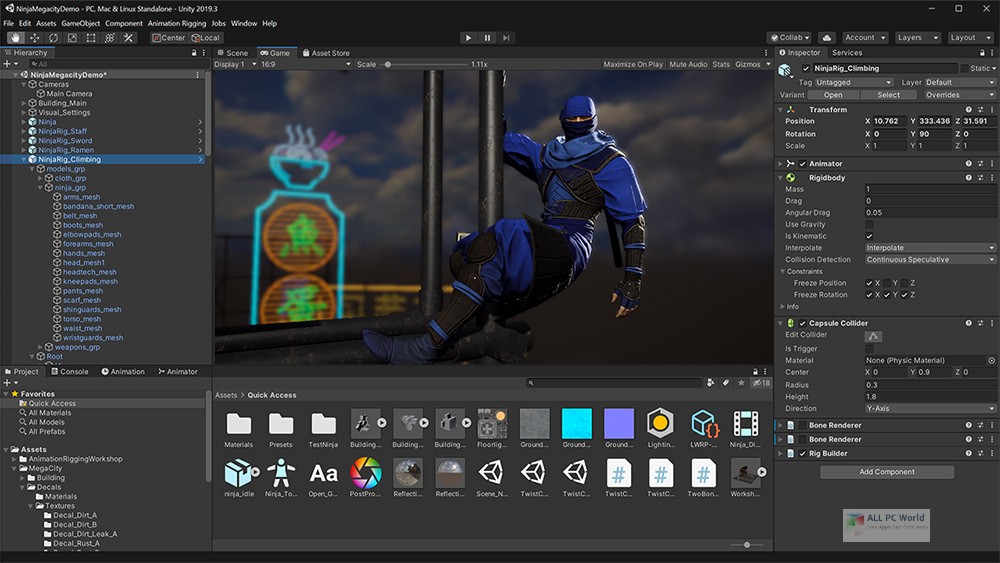Open the Assets menu
The height and width of the screenshot is (563, 1000).
pyautogui.click(x=46, y=24)
